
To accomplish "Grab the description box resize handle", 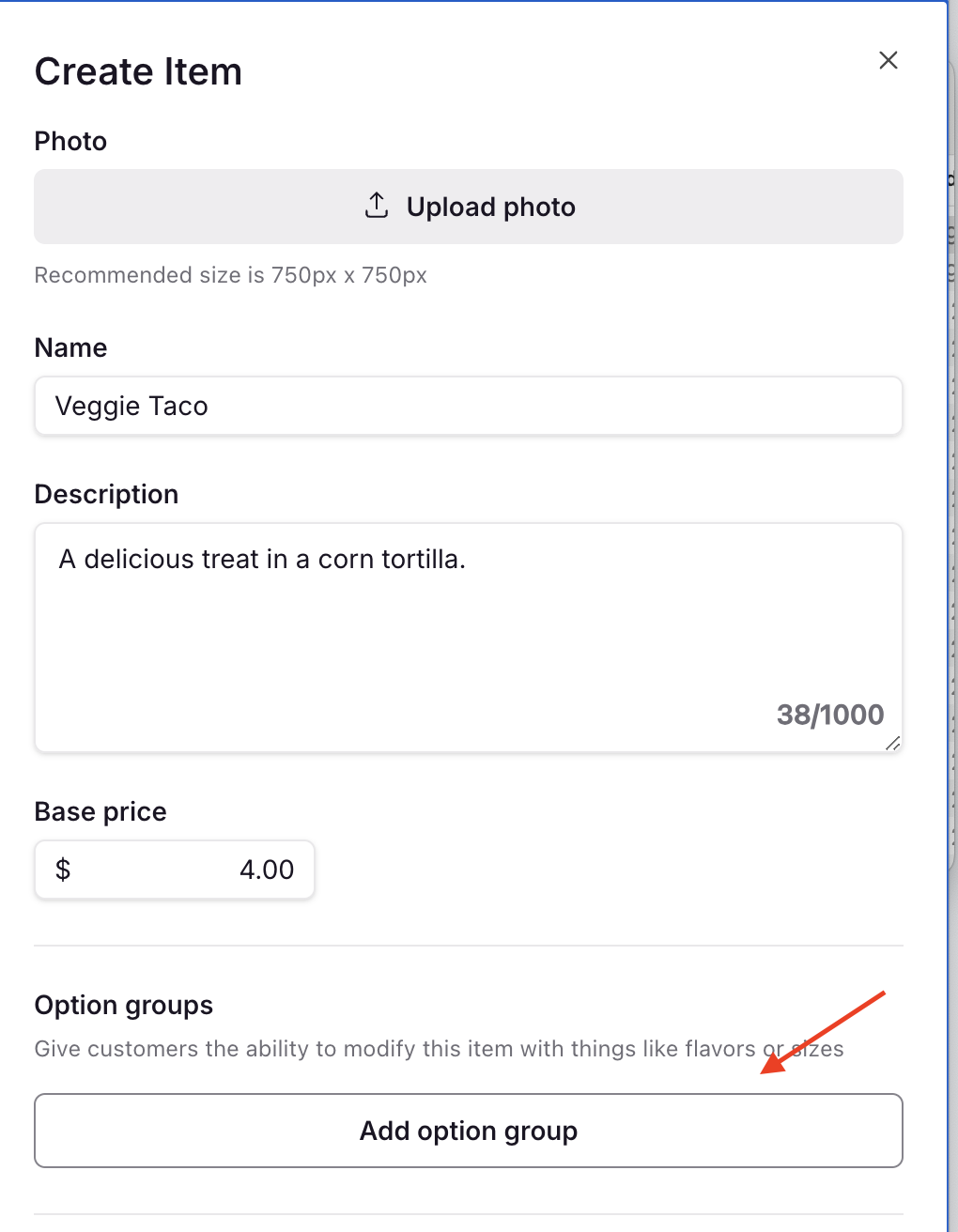I will tap(893, 743).
